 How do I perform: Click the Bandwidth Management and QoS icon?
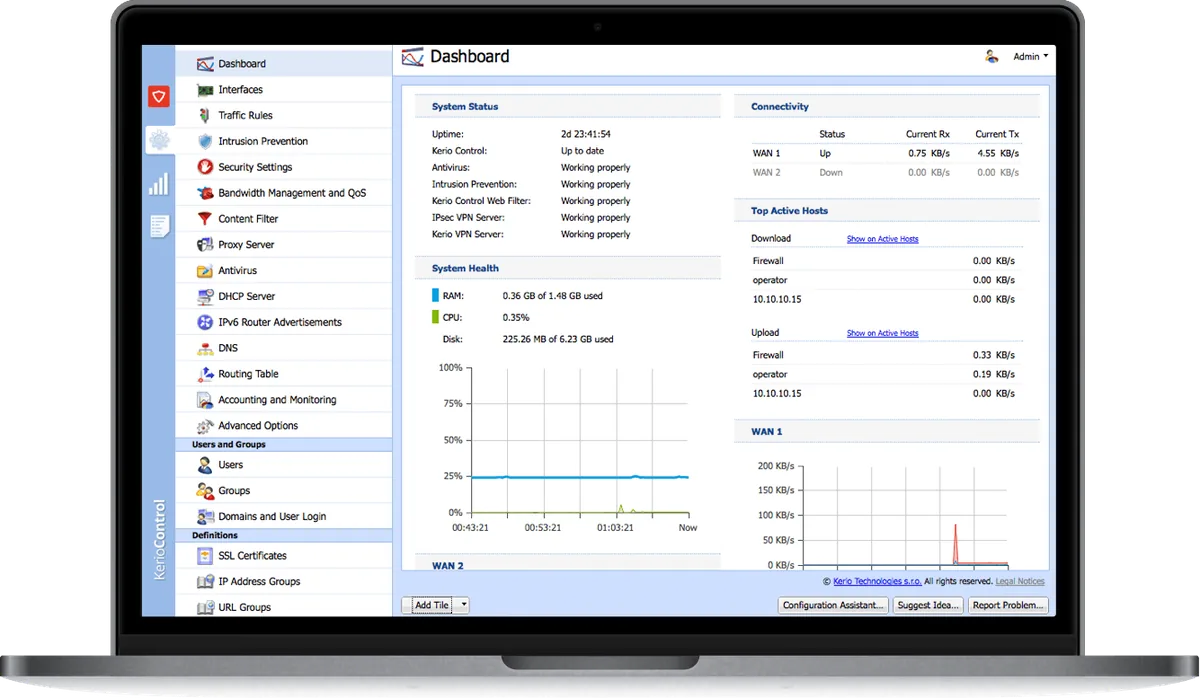click(205, 193)
